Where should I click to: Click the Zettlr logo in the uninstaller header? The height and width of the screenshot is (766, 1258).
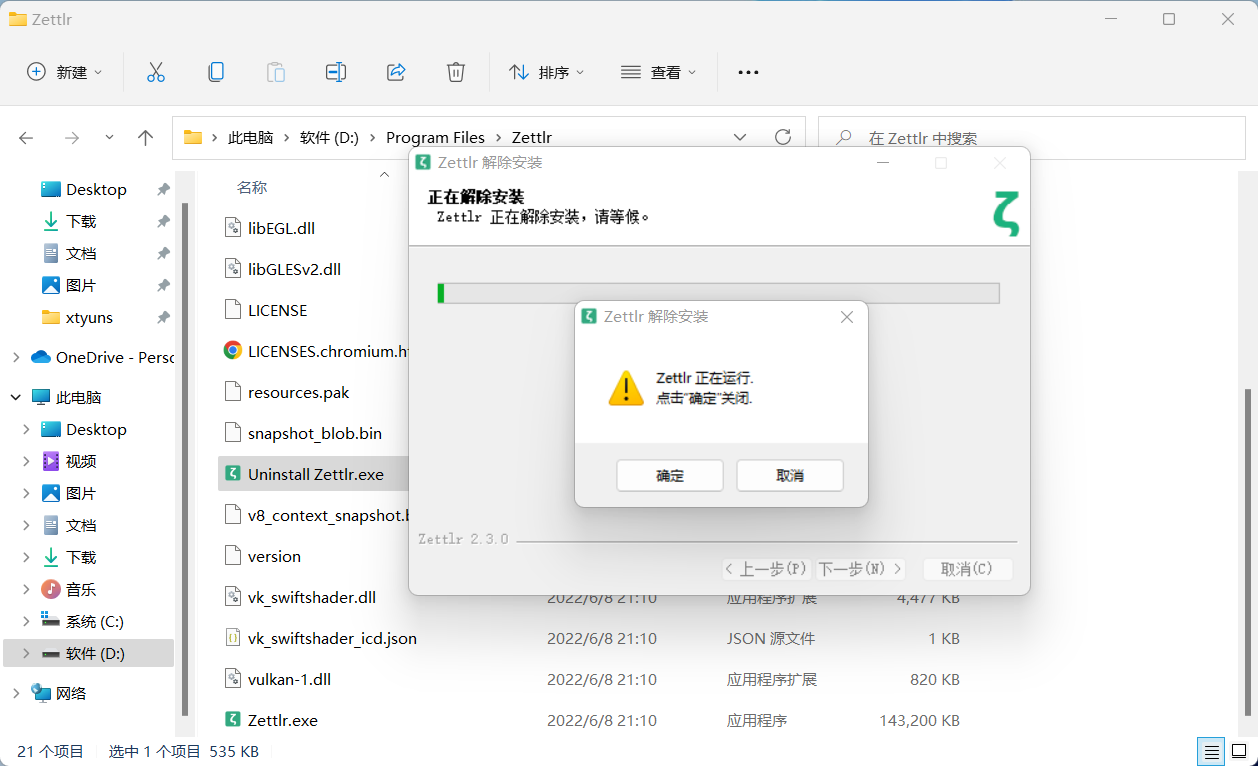coord(1005,213)
